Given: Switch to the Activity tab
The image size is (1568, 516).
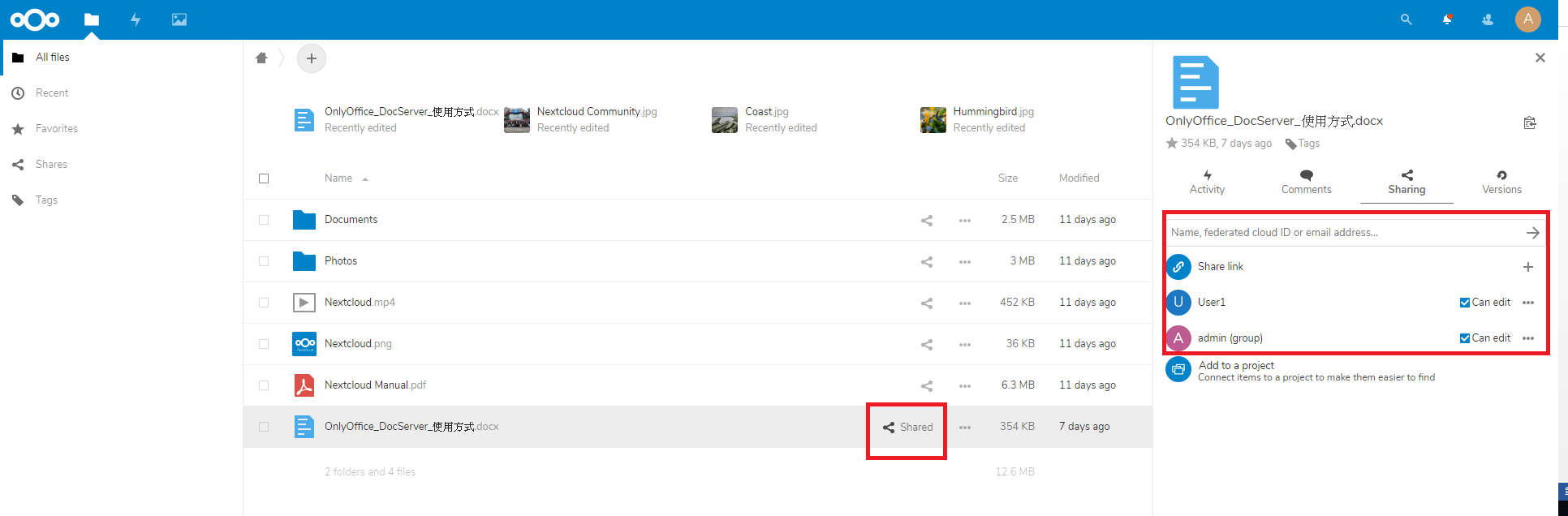Looking at the screenshot, I should pyautogui.click(x=1208, y=182).
